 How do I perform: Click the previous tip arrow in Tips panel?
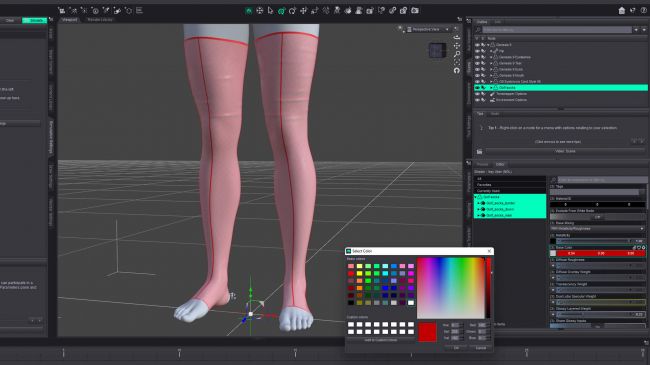click(634, 141)
